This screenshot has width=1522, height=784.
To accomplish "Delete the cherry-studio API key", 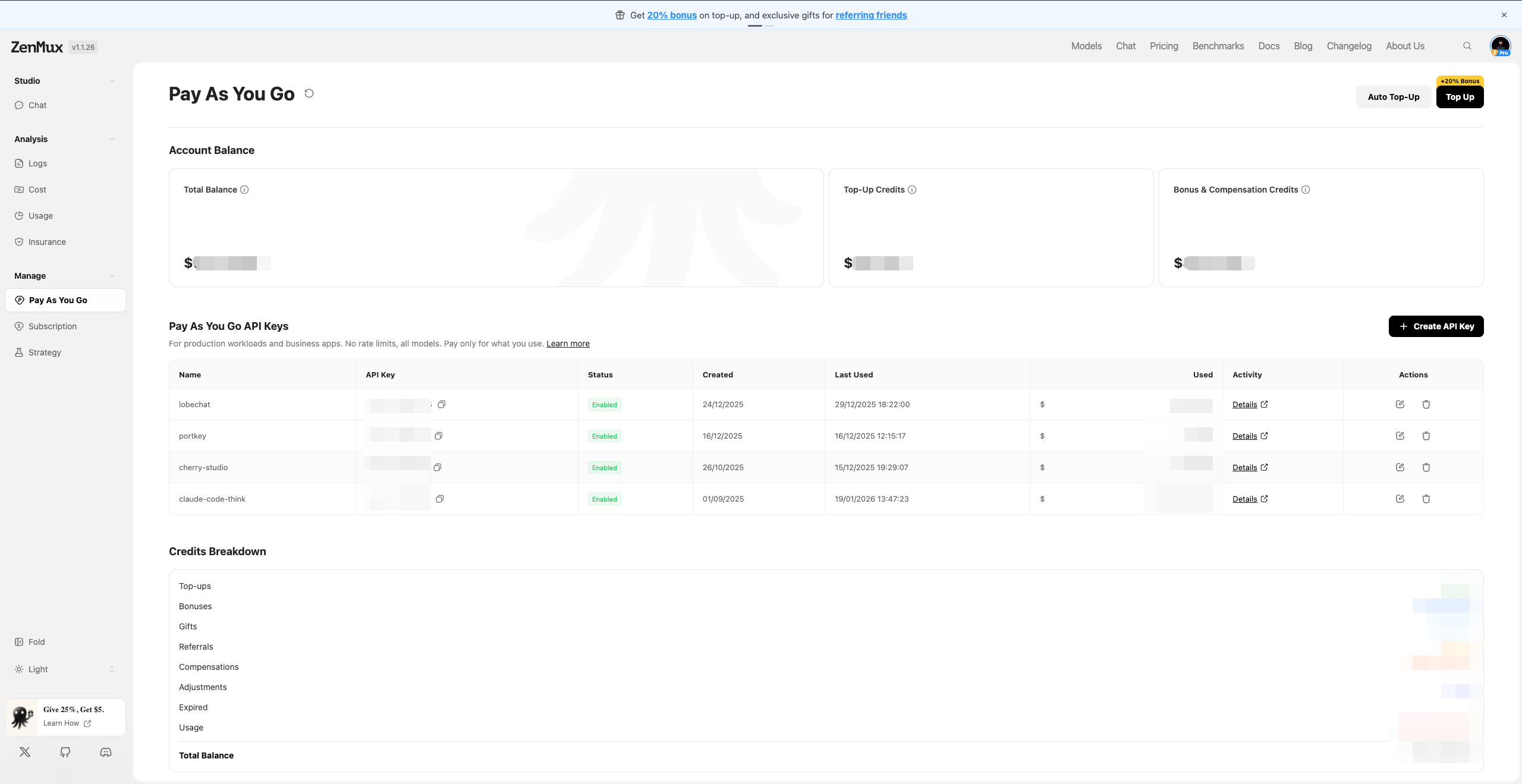I will pos(1426,467).
